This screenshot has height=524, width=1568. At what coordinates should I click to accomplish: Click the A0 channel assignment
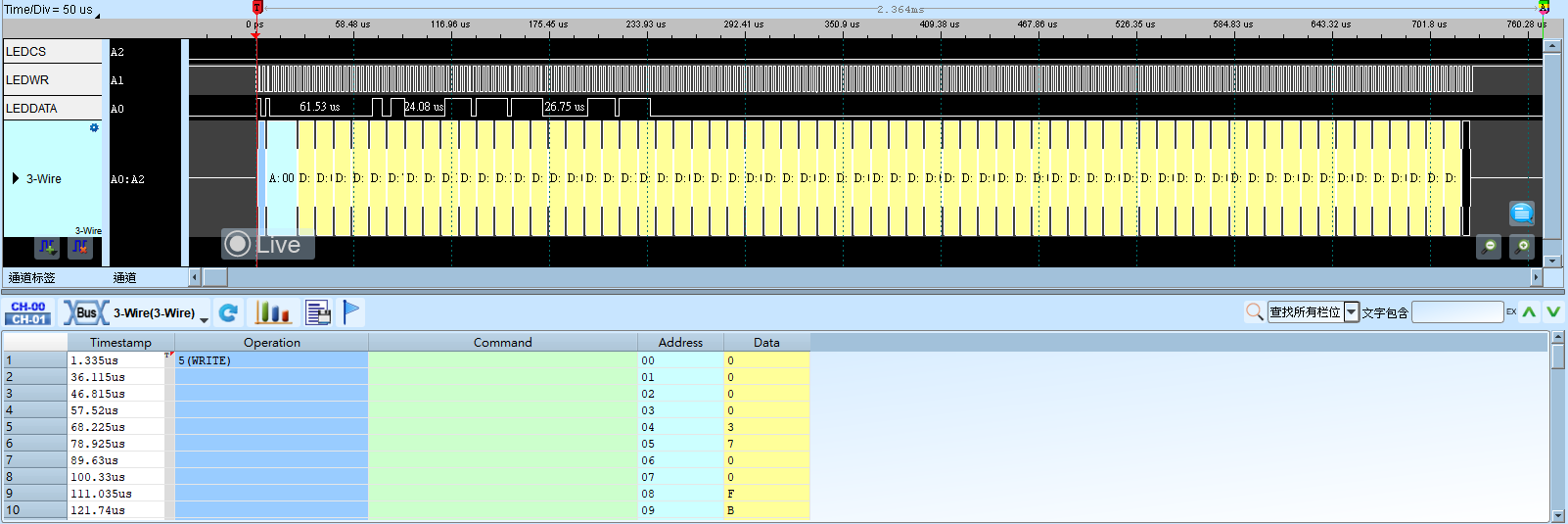click(x=117, y=109)
